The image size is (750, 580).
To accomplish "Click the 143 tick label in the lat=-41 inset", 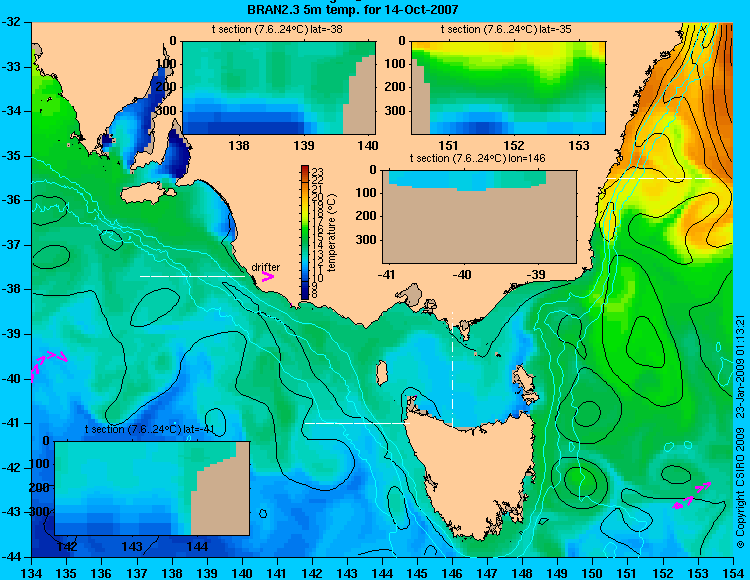I will [132, 546].
